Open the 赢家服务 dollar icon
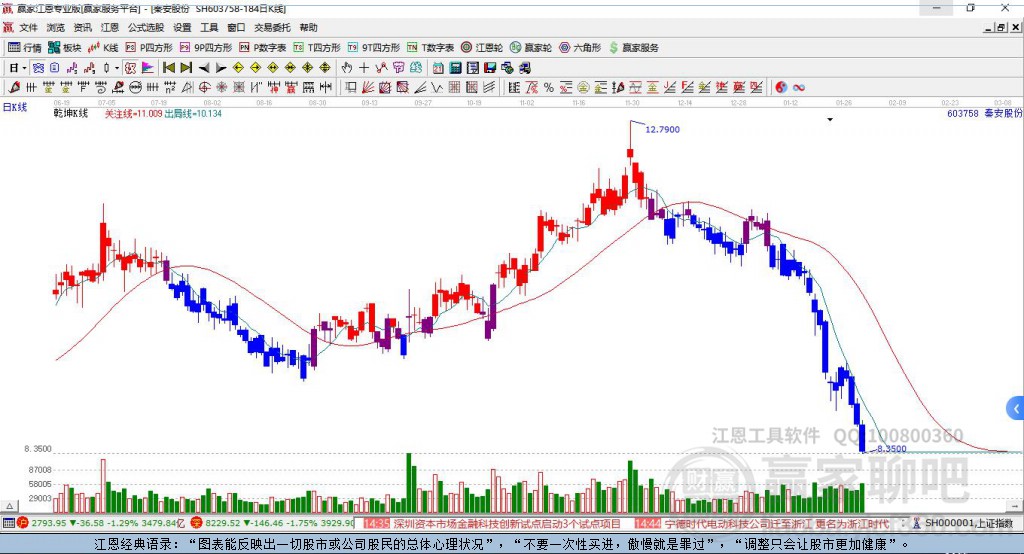The image size is (1024, 554). [633, 48]
